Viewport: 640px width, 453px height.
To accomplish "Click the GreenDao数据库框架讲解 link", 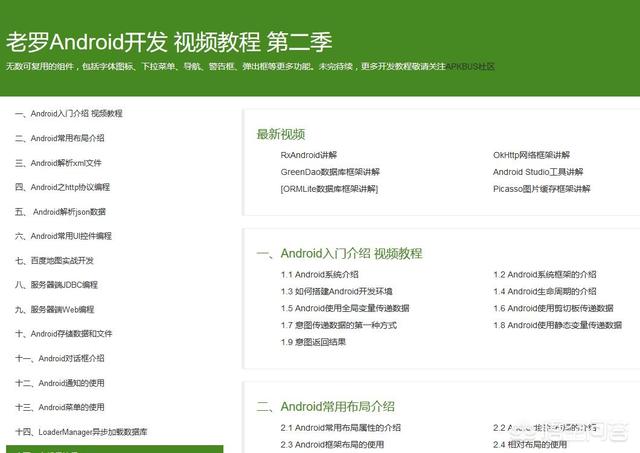I will point(330,172).
